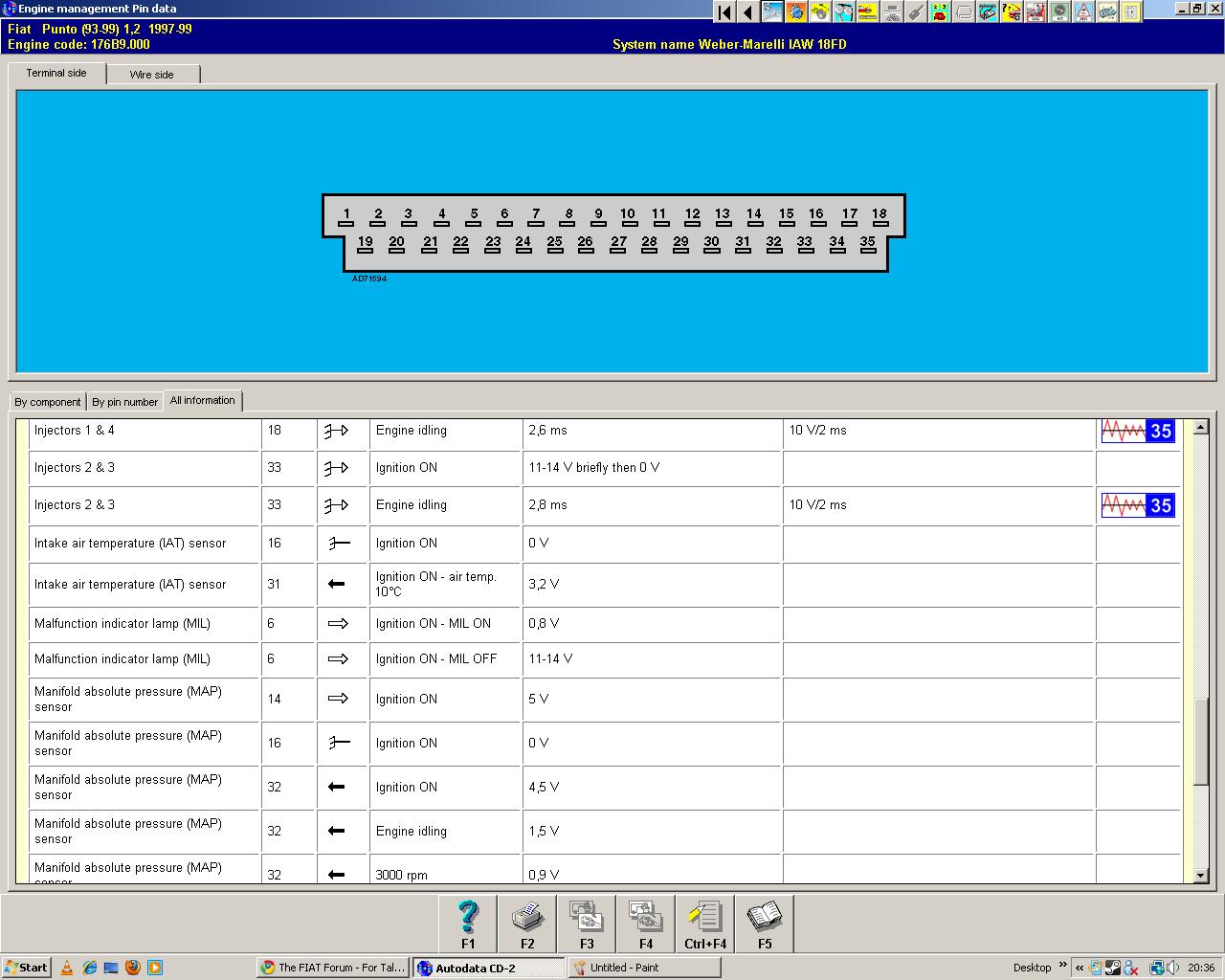
Task: Click the Ctrl+F4 notes icon
Action: pos(705,924)
